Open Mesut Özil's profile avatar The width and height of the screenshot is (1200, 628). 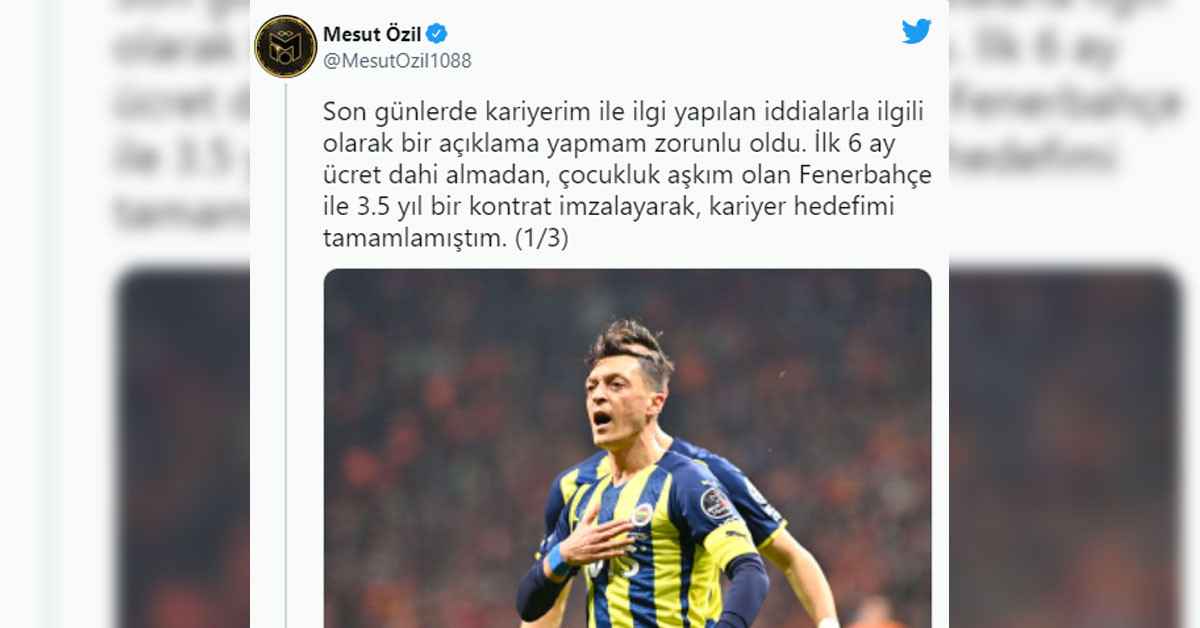click(286, 46)
